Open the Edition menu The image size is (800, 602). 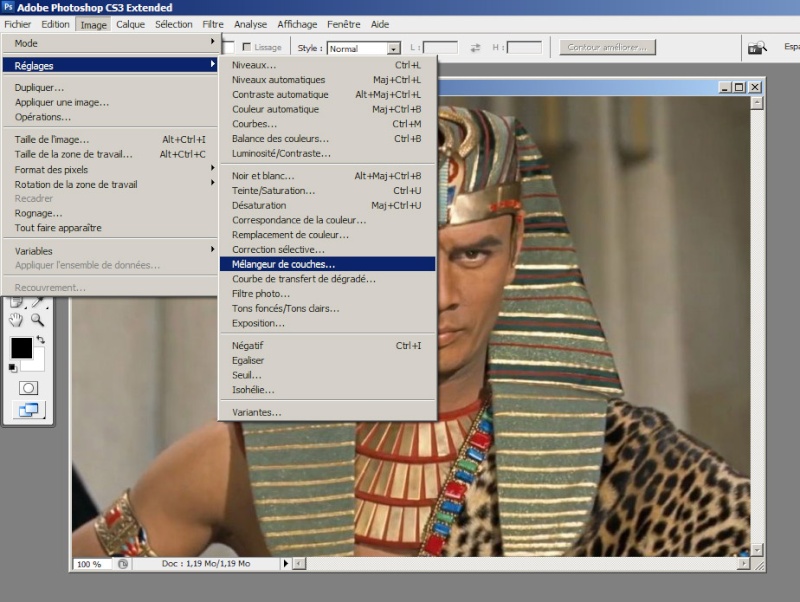[x=55, y=24]
